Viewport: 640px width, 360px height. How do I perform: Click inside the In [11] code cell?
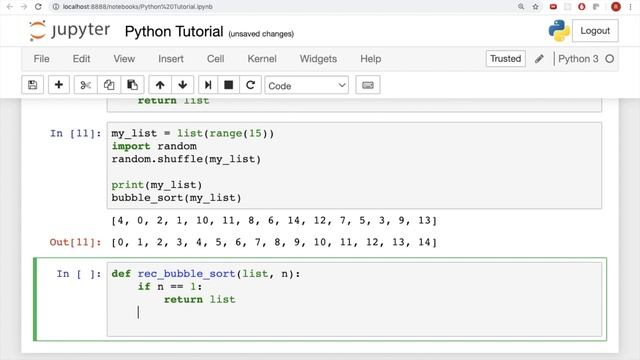tap(354, 165)
